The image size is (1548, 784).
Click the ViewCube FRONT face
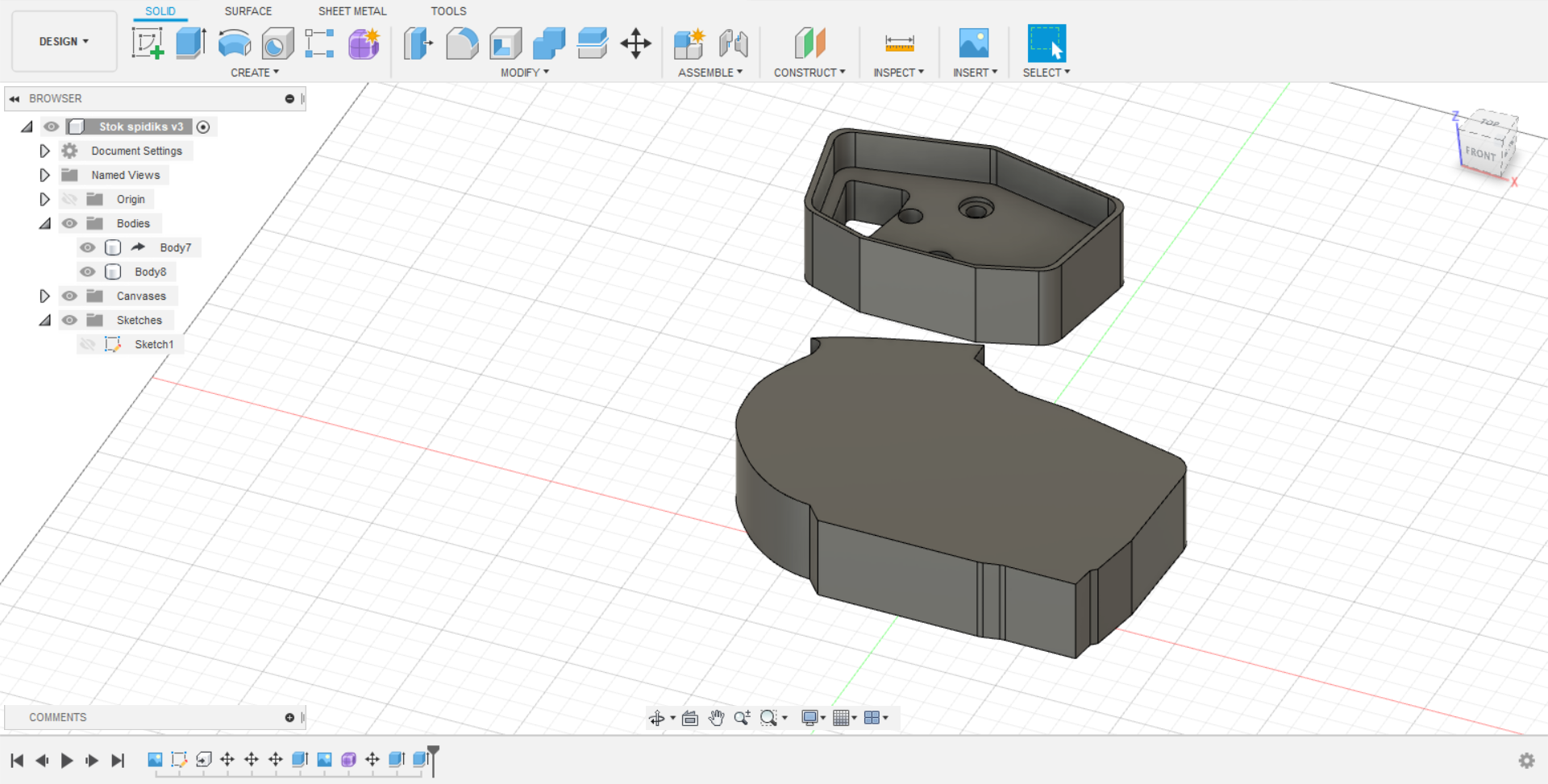[1480, 153]
